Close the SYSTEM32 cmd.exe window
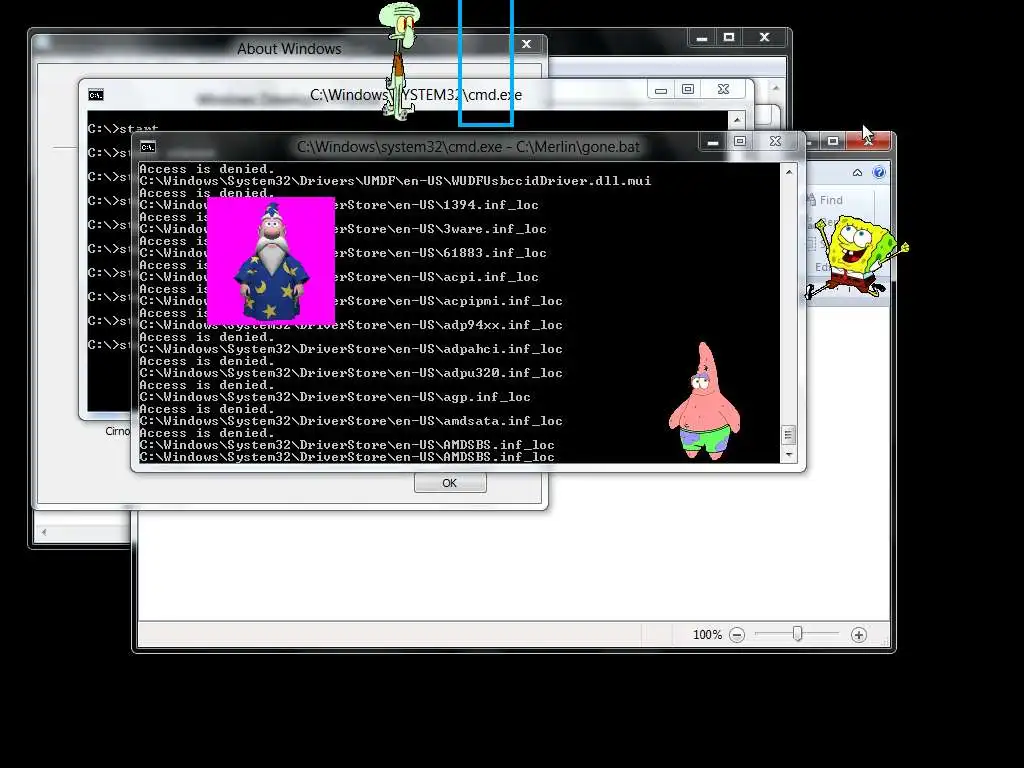The width and height of the screenshot is (1024, 768). coord(723,89)
